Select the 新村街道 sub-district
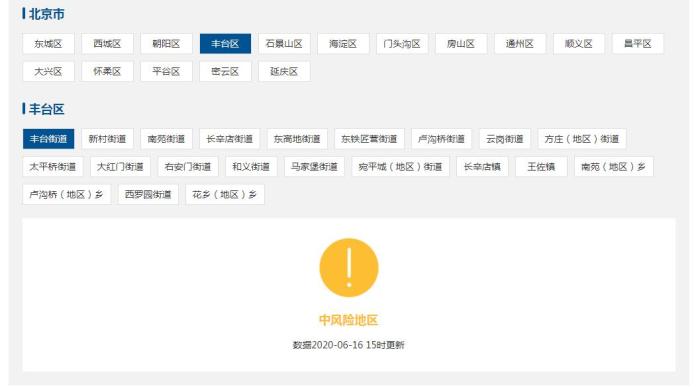700x390 pixels. 107,139
